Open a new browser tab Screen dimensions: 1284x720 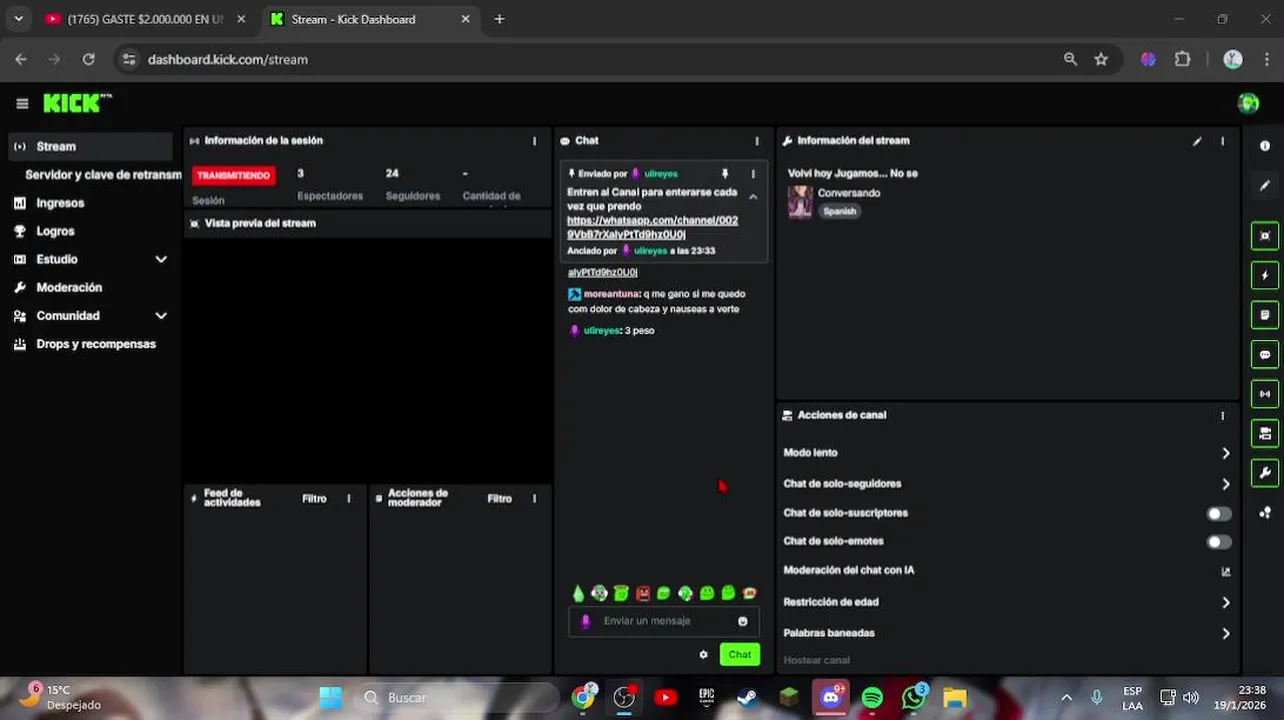(499, 19)
